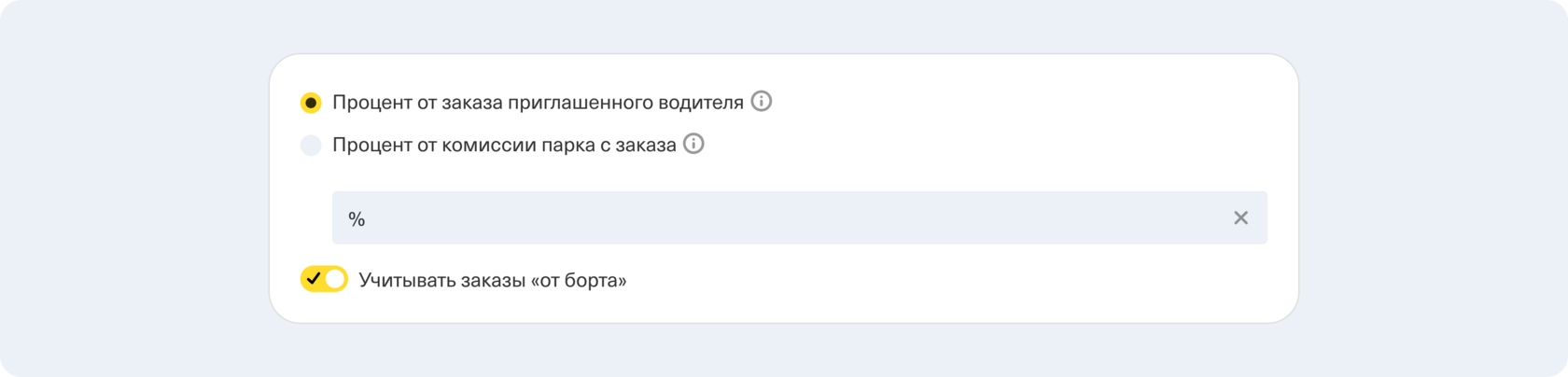Image resolution: width=1568 pixels, height=377 pixels.
Task: Click the black dot of the selected radio button
Action: coord(311,103)
